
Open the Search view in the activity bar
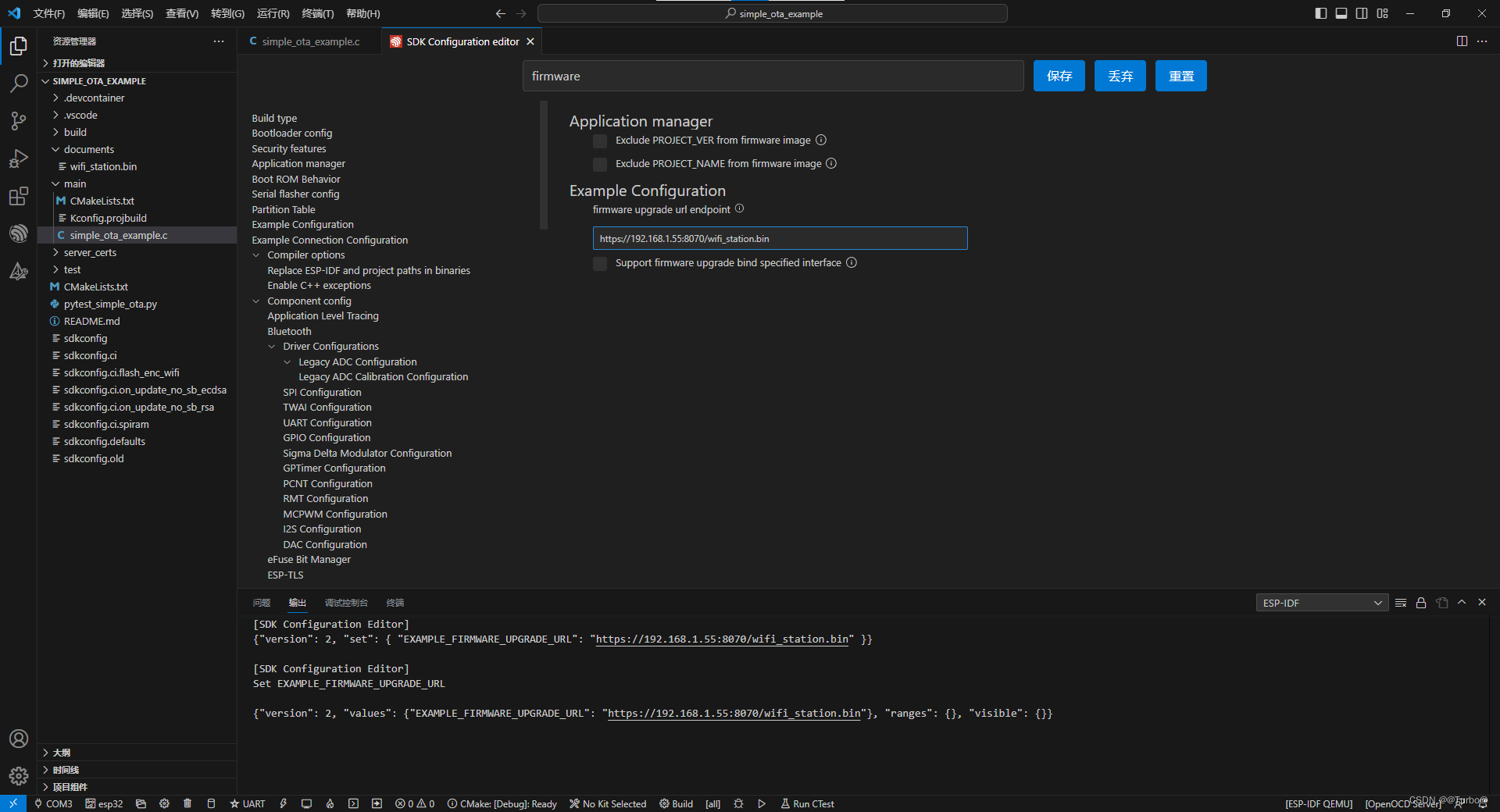pyautogui.click(x=19, y=84)
